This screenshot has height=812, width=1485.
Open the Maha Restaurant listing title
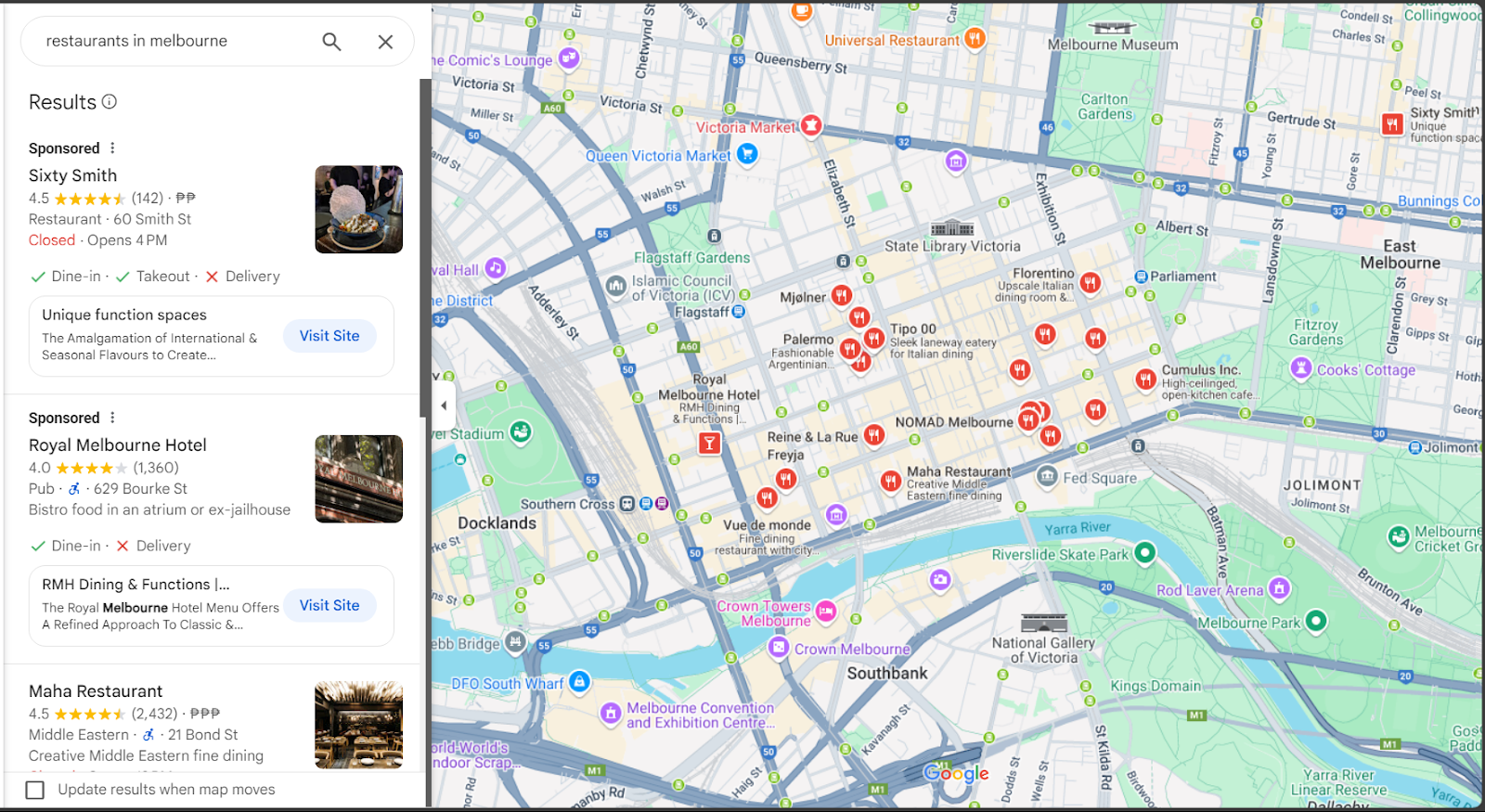[x=96, y=691]
